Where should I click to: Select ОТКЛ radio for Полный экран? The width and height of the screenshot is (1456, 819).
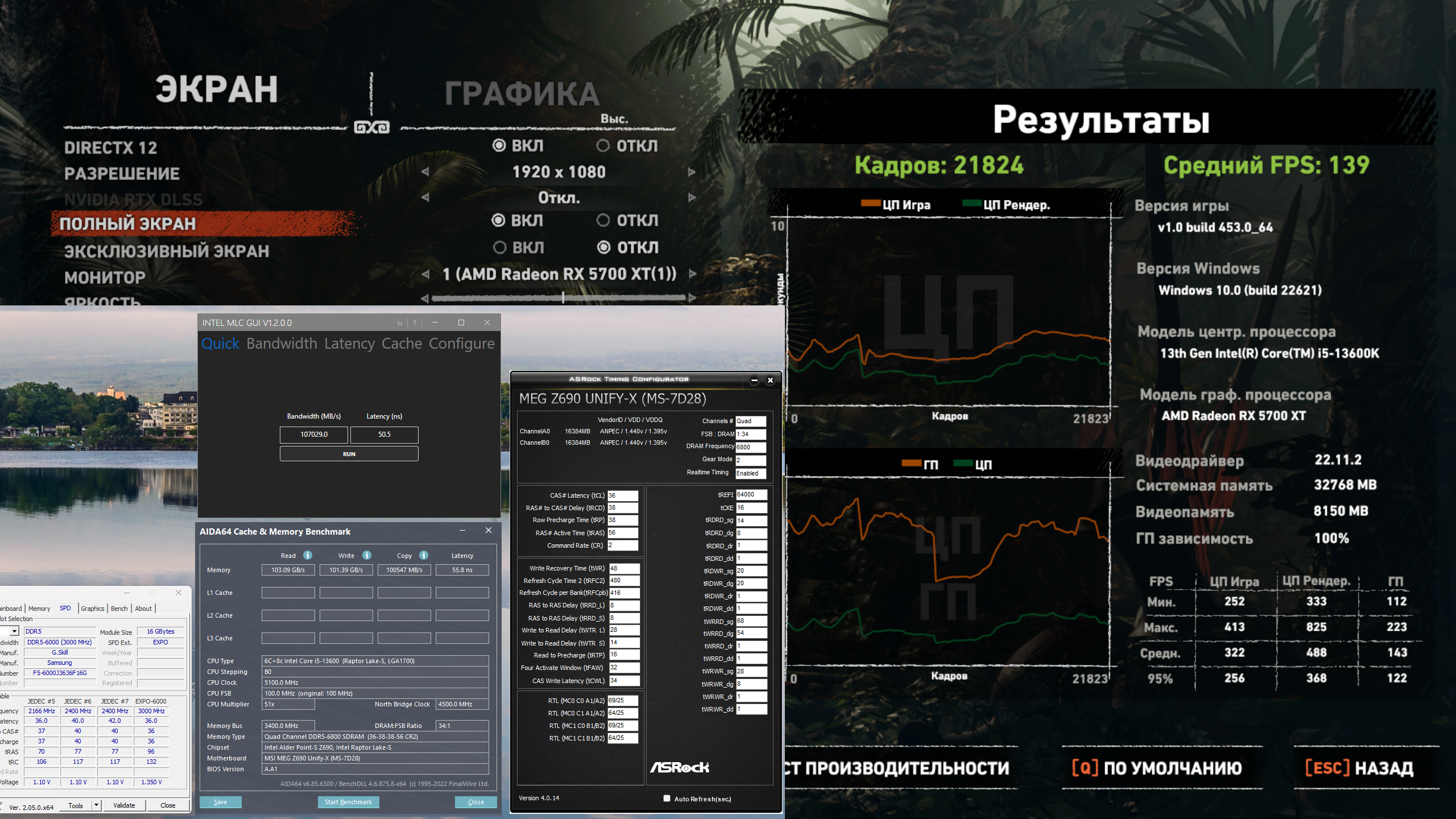[x=603, y=220]
